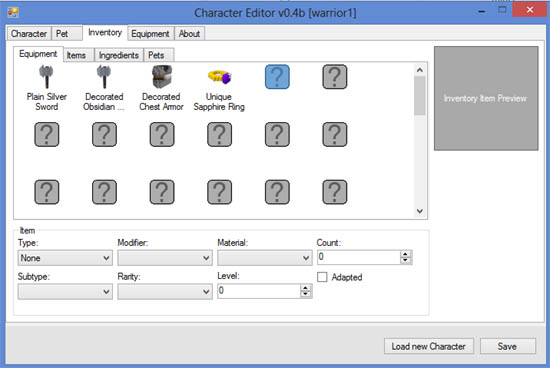This screenshot has height=368, width=550.
Task: Open the Rarity dropdown
Action: pos(165,292)
